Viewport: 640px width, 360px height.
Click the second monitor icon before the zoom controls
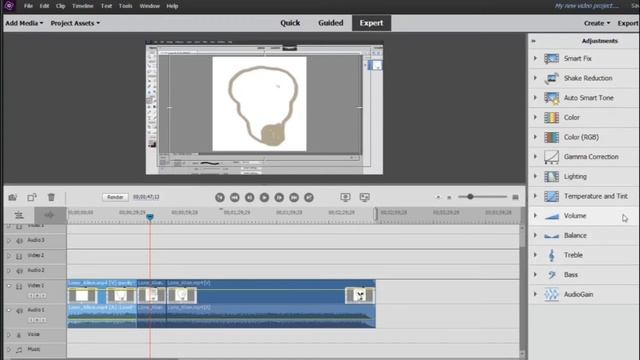(x=364, y=198)
